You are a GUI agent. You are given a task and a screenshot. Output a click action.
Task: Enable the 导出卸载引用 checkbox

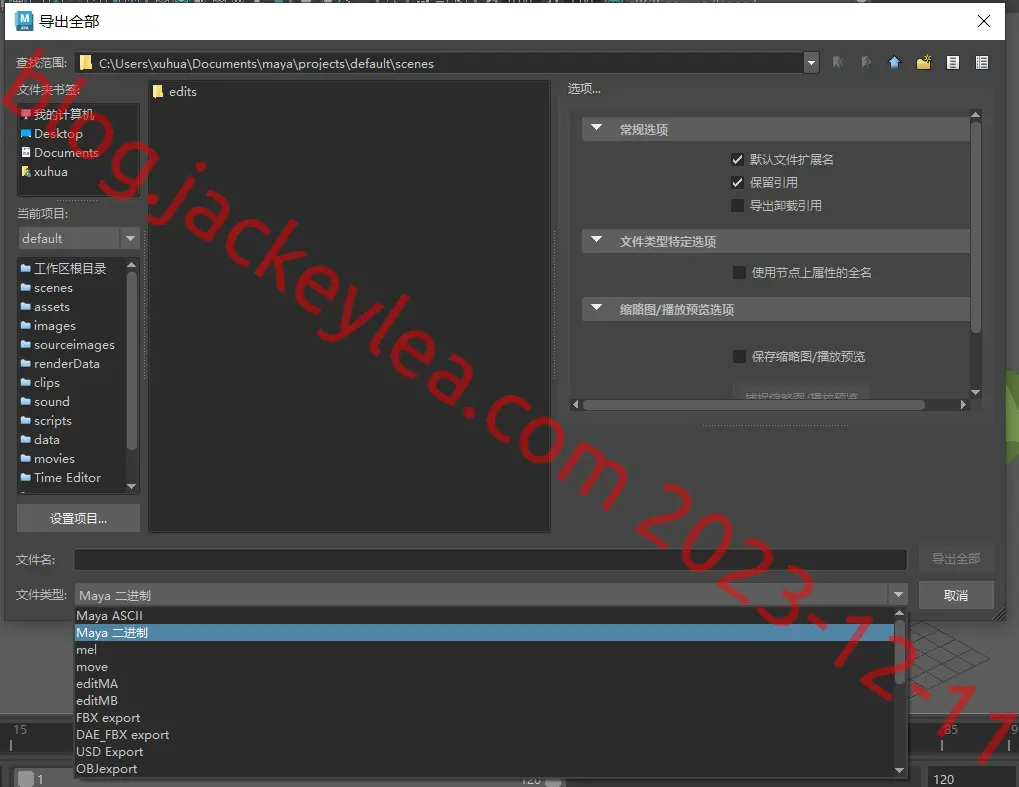tap(738, 205)
